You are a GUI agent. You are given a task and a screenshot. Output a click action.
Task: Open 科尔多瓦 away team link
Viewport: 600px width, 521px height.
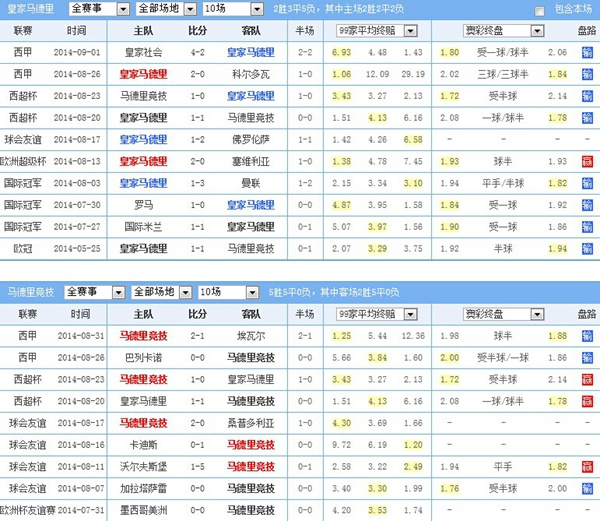click(251, 74)
